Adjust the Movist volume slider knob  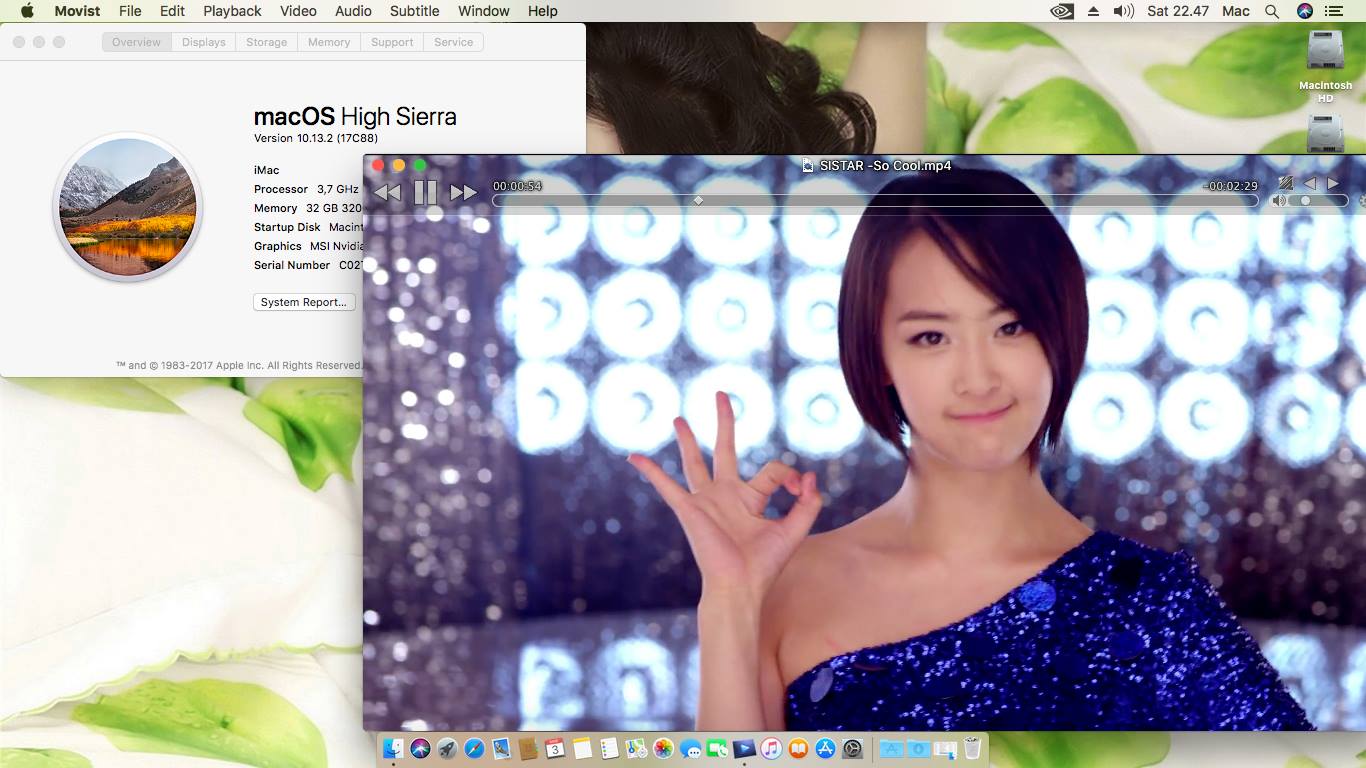tap(1305, 201)
